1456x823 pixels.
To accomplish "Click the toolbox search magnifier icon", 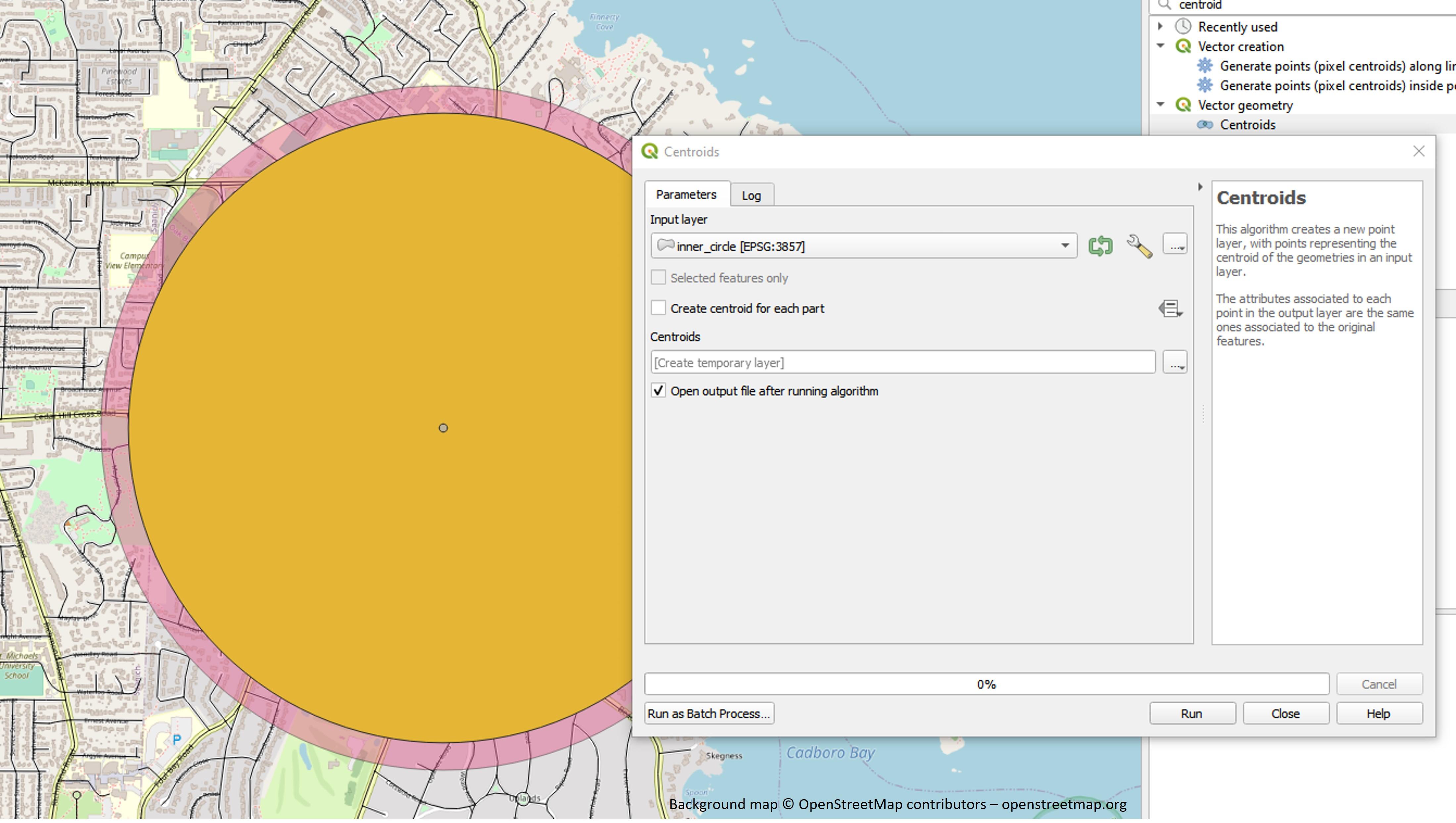I will pos(1164,5).
